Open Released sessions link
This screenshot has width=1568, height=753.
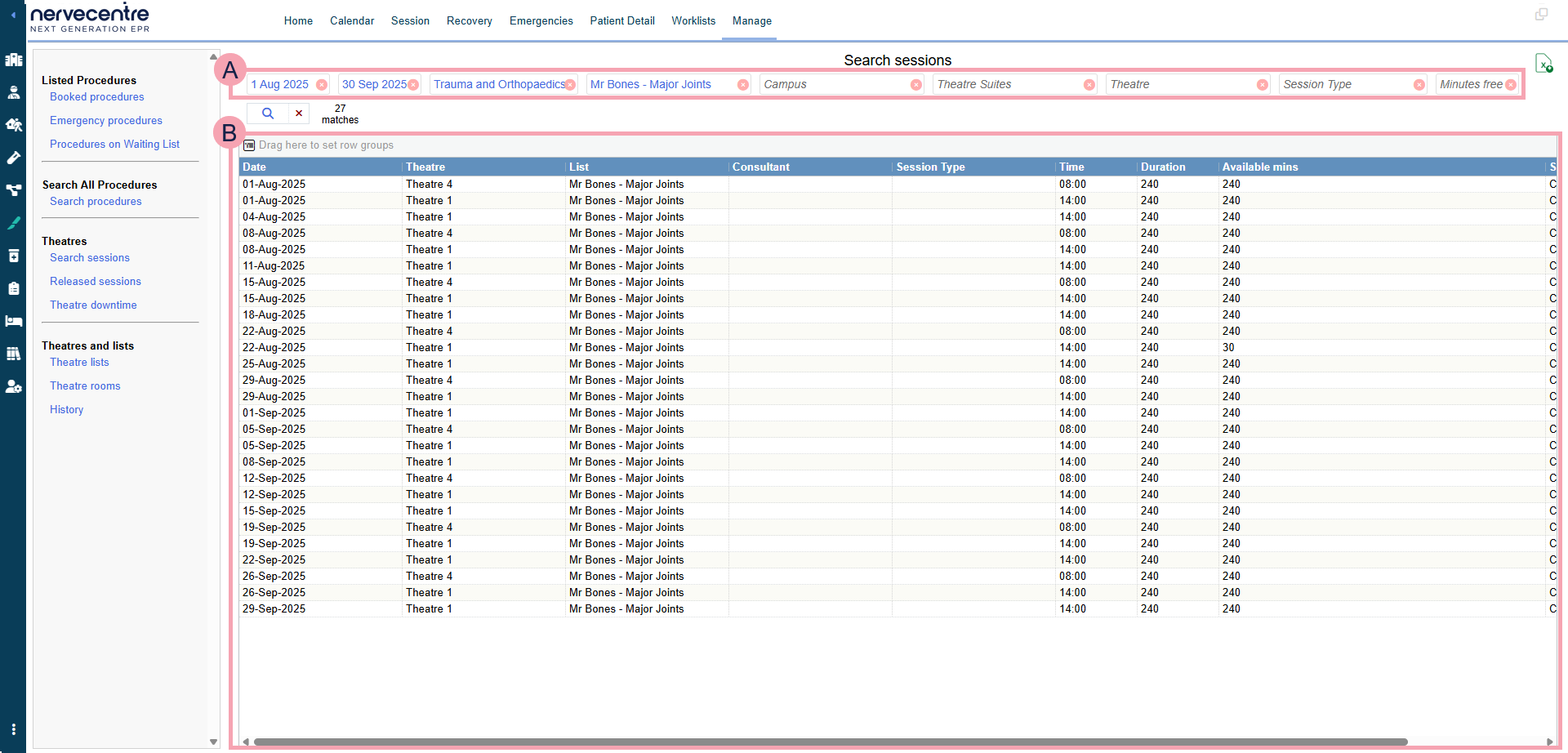pyautogui.click(x=96, y=282)
